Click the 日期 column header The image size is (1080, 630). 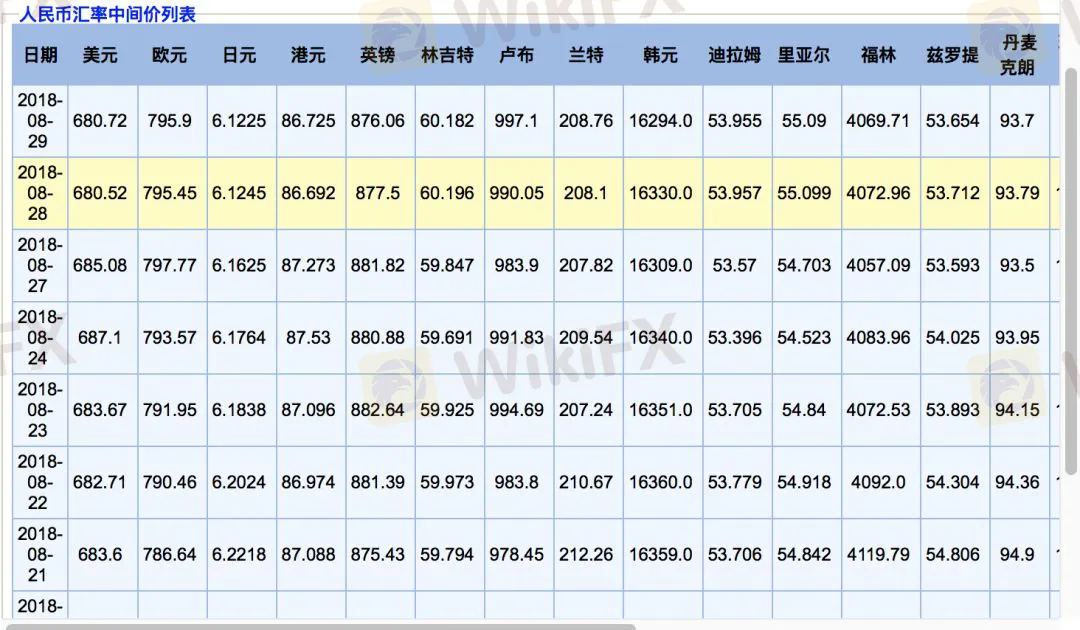tap(41, 55)
